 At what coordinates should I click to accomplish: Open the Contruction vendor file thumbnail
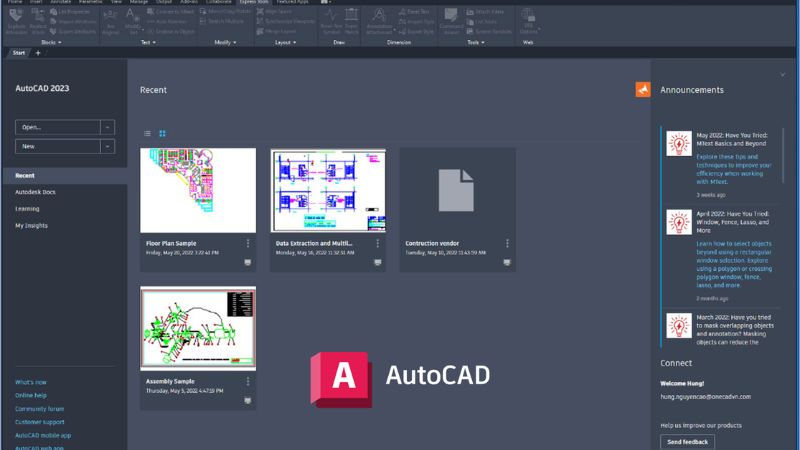457,190
